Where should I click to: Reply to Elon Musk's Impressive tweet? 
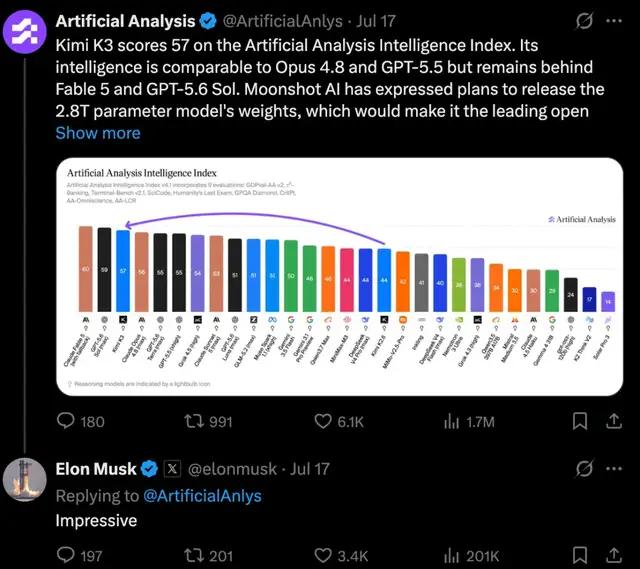click(79, 556)
